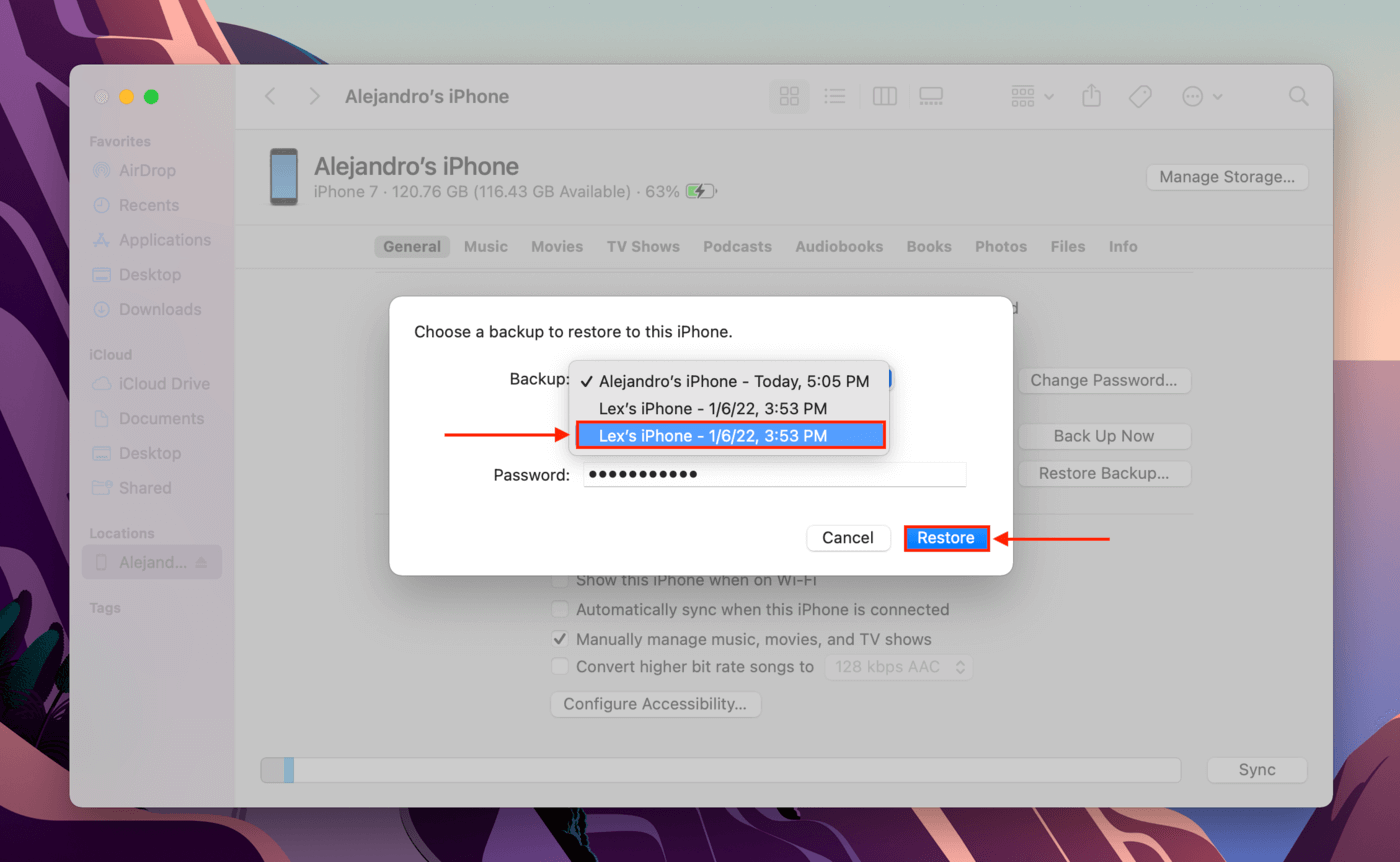Viewport: 1400px width, 862px height.
Task: Open the Books tab
Action: pos(930,247)
